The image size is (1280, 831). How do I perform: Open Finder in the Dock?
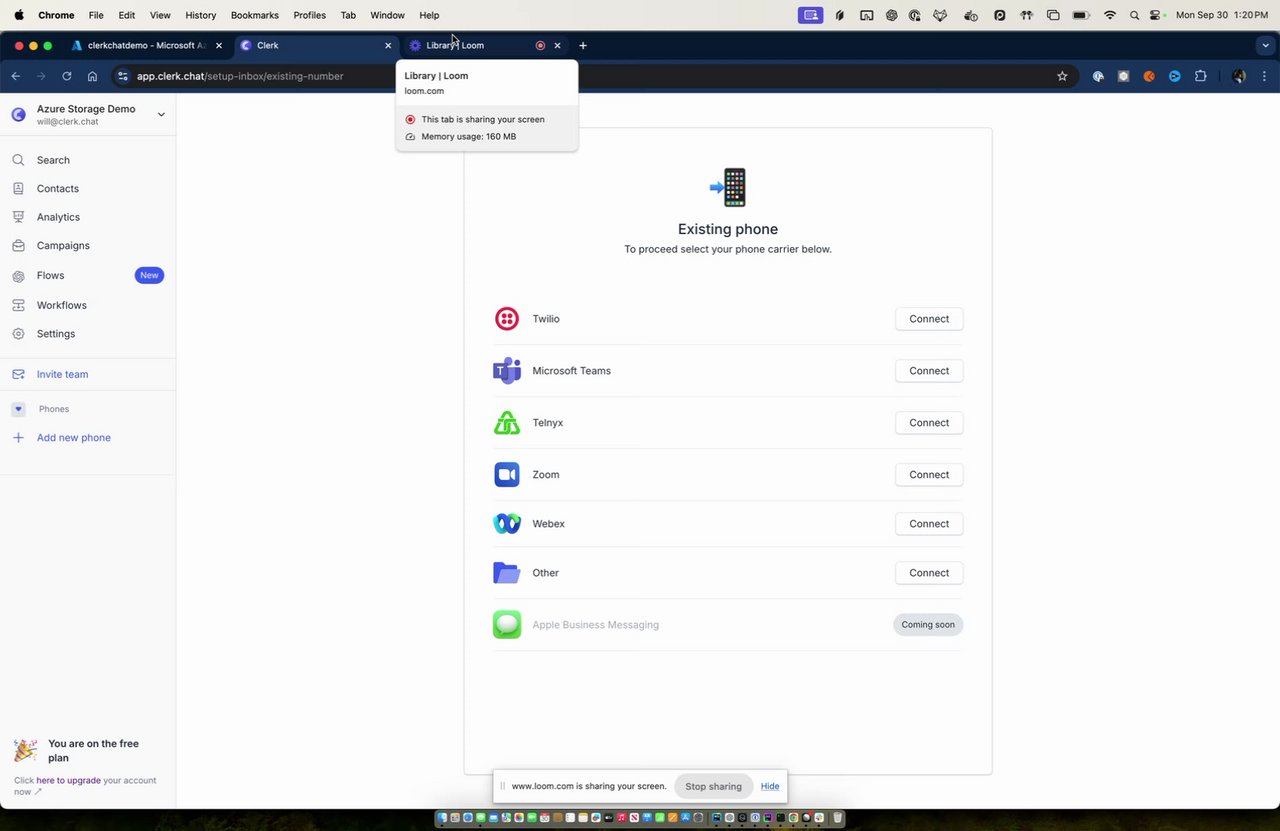point(443,818)
